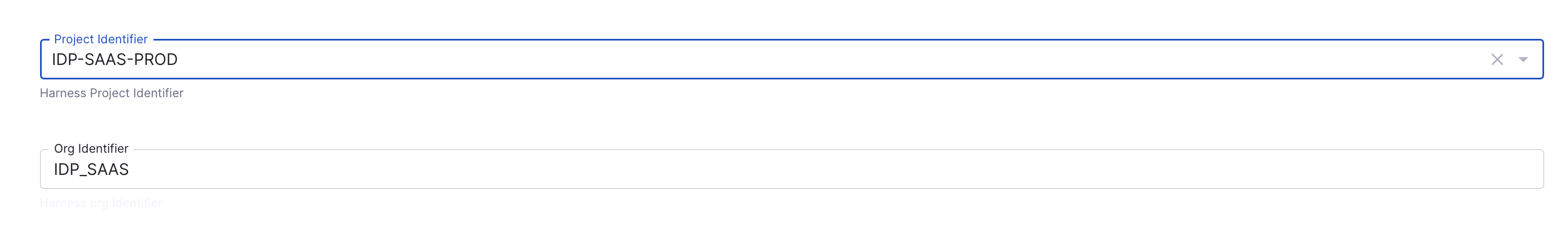
Task: Show project list via the down triangle
Action: [x=1523, y=59]
